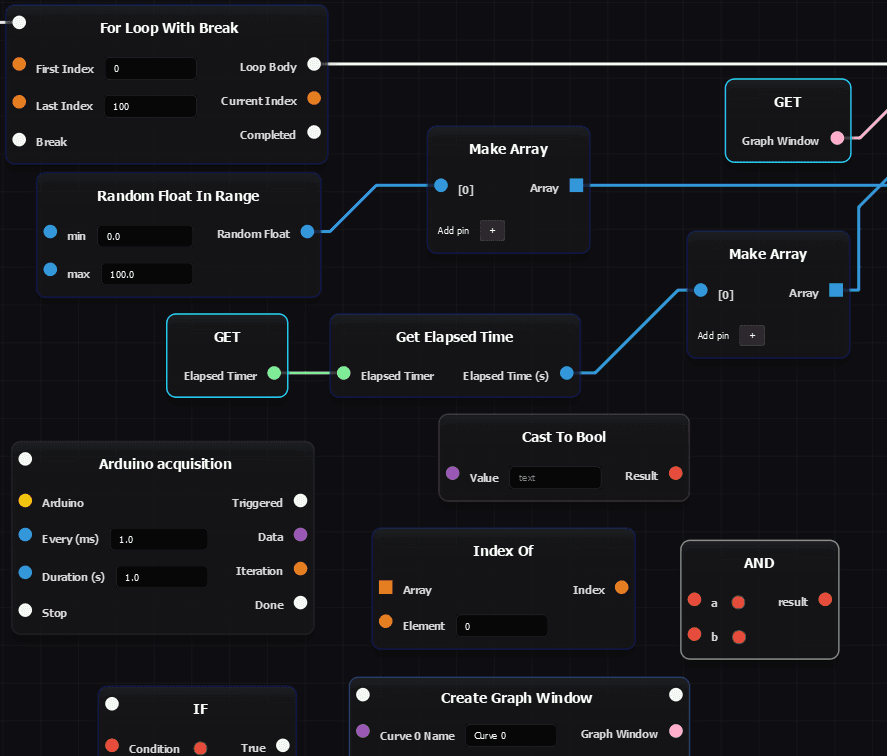887x756 pixels.
Task: Toggle the Condition checkbox in IF node
Action: [x=200, y=748]
